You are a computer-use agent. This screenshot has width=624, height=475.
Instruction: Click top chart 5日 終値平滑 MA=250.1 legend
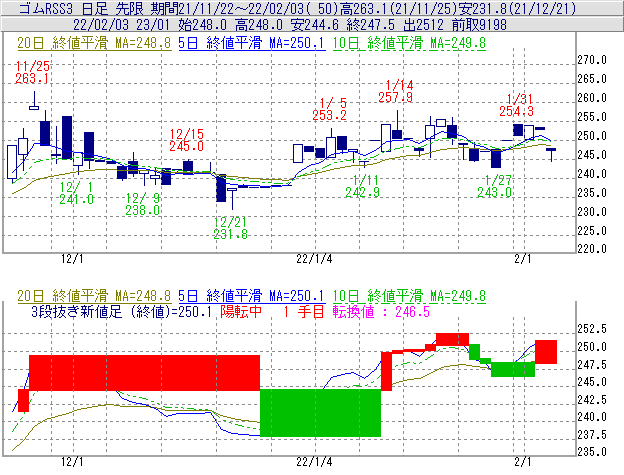[x=252, y=43]
